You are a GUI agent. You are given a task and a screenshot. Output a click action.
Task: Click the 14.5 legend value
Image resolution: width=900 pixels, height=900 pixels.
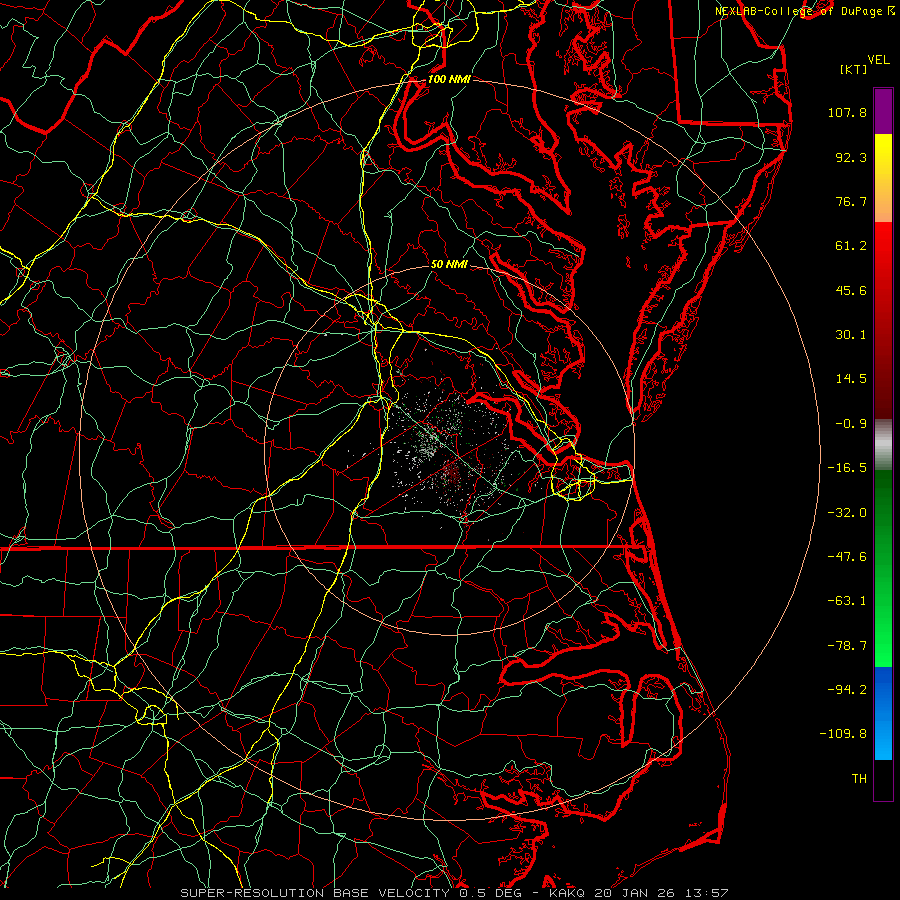pos(851,379)
